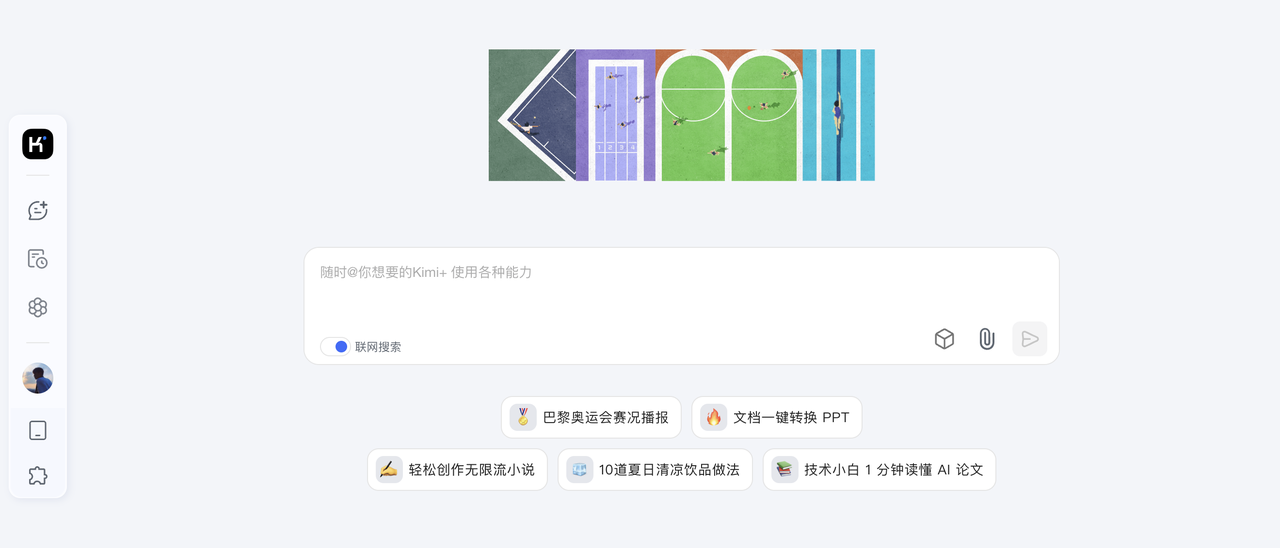Choose 文档一键转换 PPT suggestion

(x=777, y=417)
